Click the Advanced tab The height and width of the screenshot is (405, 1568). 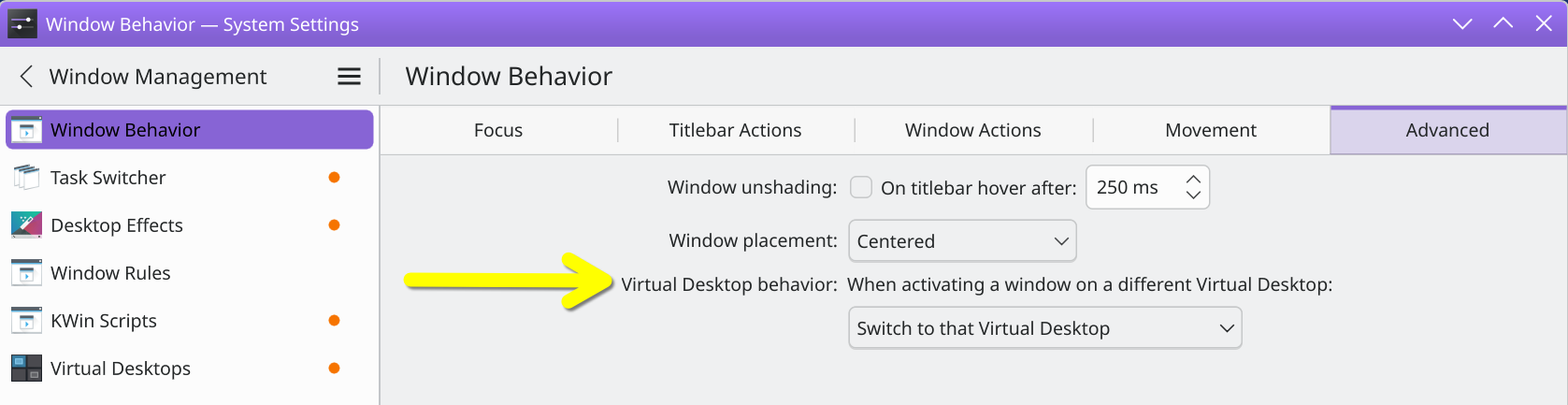1448,130
